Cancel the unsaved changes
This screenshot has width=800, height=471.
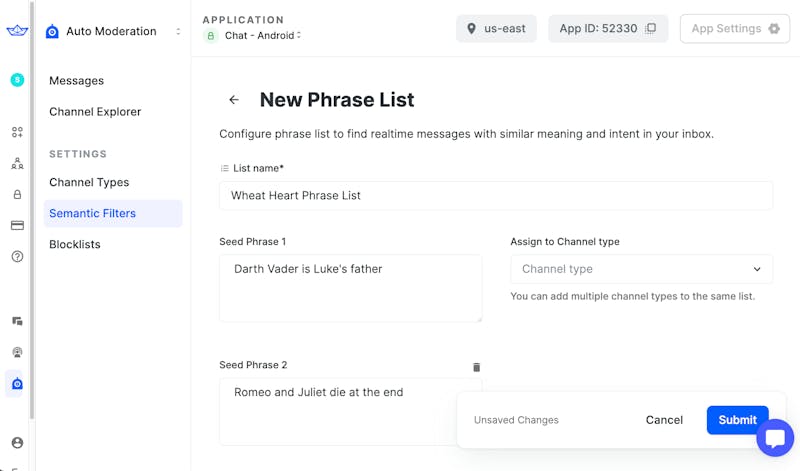[664, 420]
